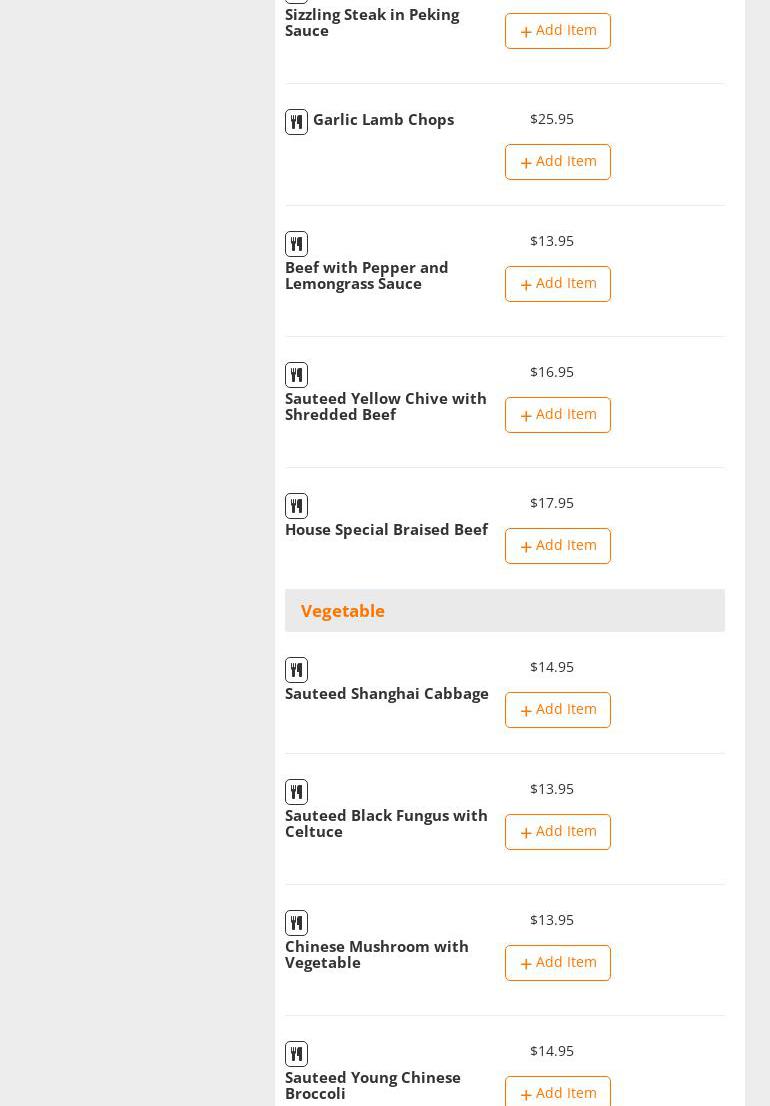This screenshot has width=770, height=1106.
Task: Select the Vegetable category header
Action: tap(343, 611)
